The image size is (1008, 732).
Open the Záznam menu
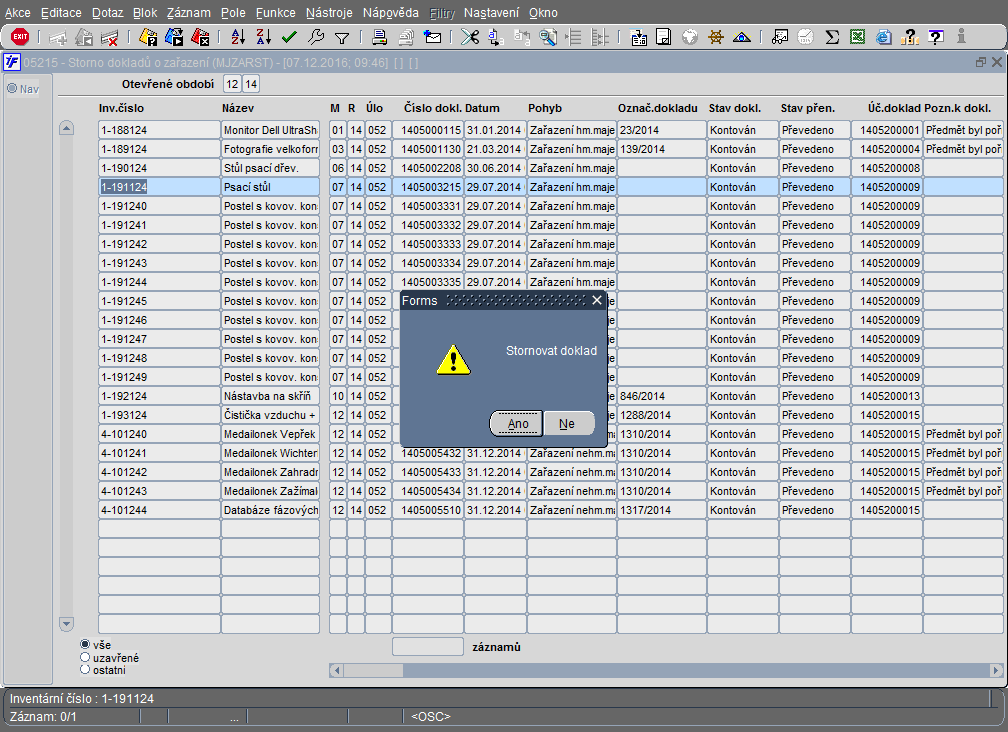[188, 13]
